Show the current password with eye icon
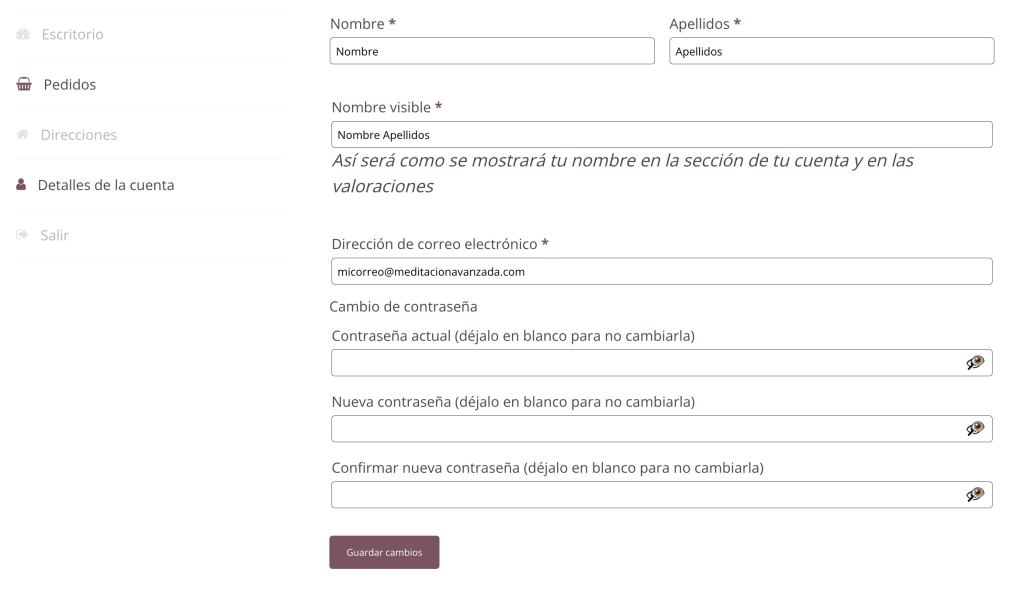 975,363
